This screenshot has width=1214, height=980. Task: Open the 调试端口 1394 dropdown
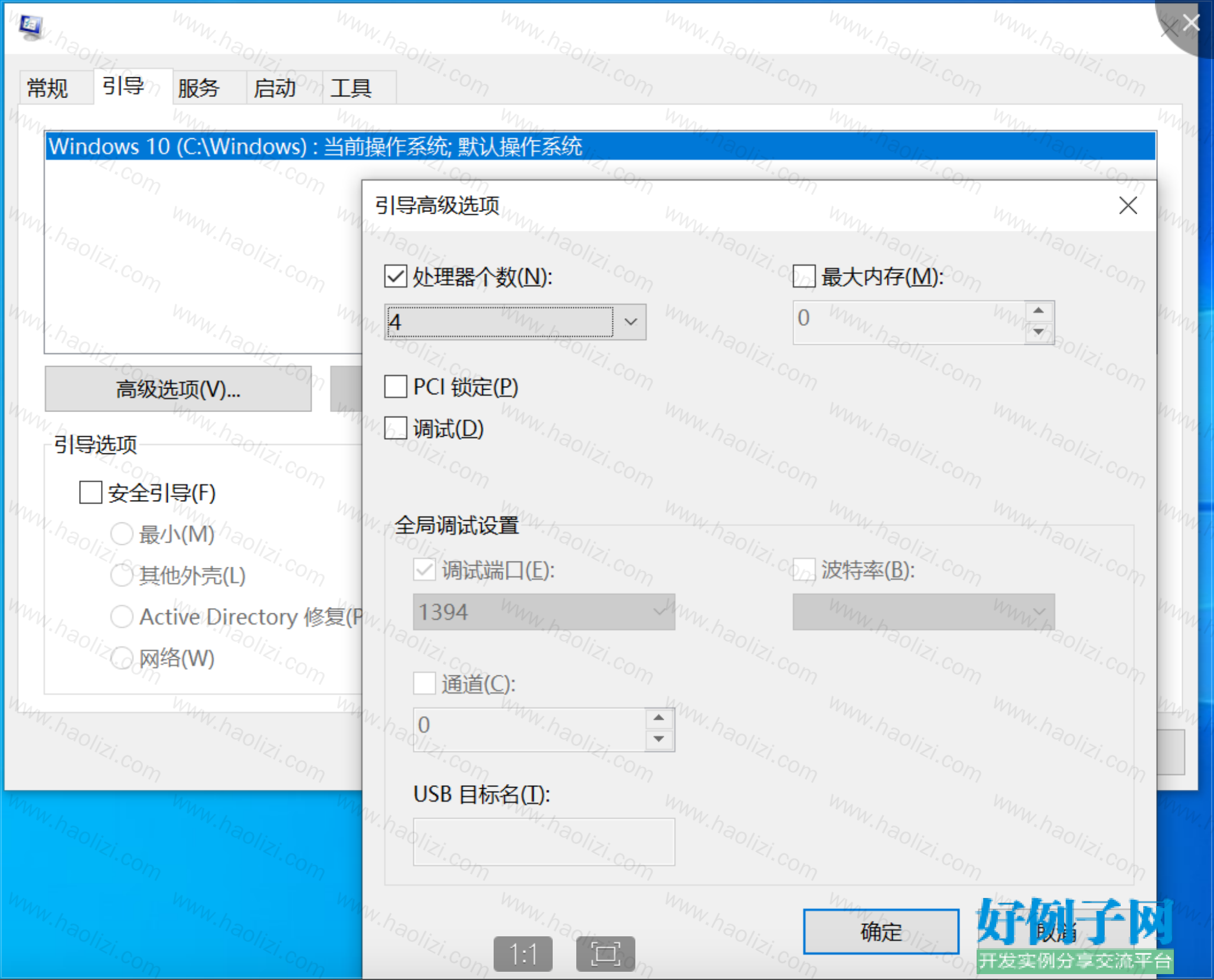point(544,612)
